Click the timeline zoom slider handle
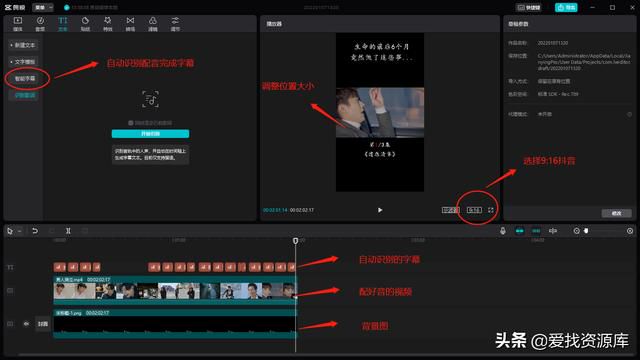The height and width of the screenshot is (360, 640). tap(586, 231)
